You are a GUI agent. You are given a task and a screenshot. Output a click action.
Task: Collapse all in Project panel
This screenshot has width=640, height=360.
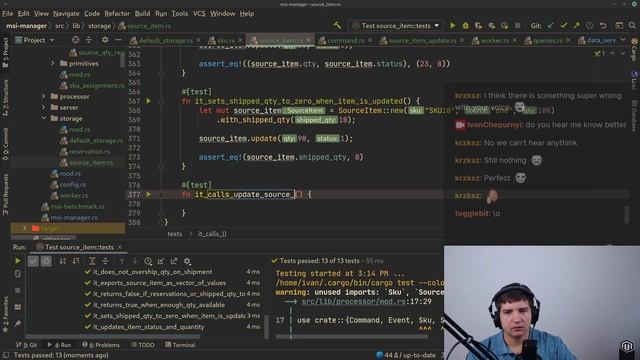pos(89,40)
